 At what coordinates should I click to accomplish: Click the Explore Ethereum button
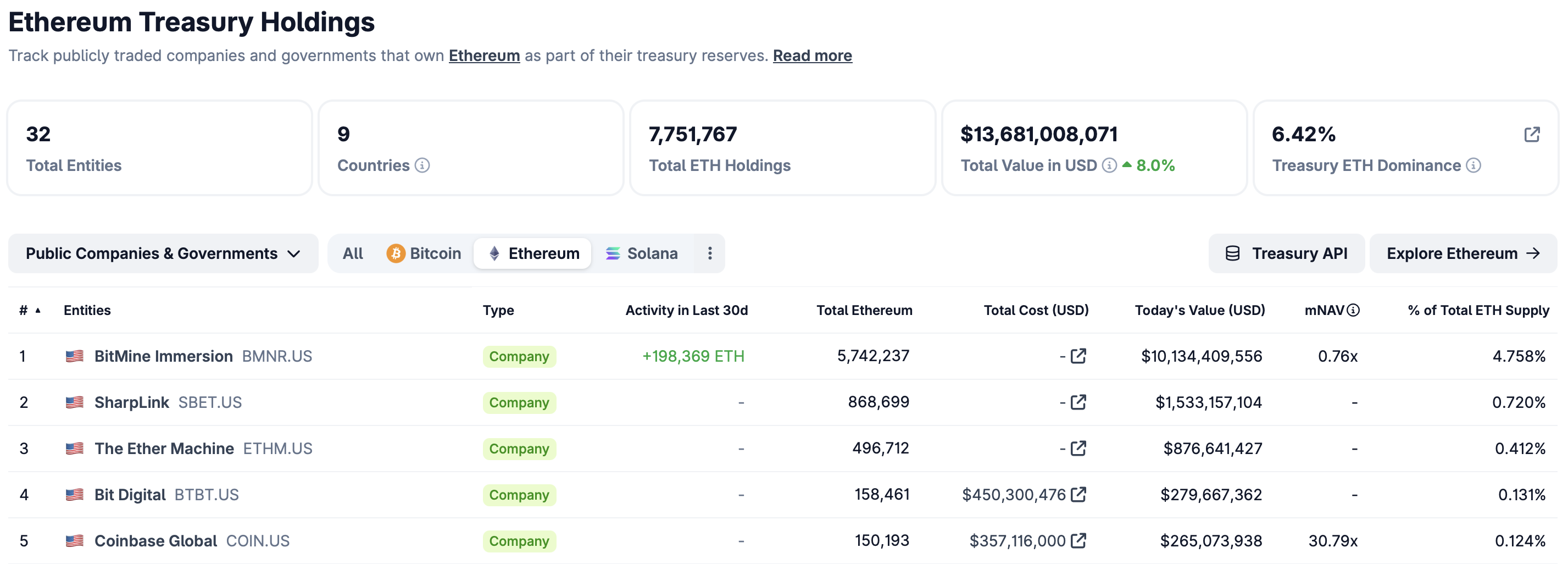(1463, 253)
